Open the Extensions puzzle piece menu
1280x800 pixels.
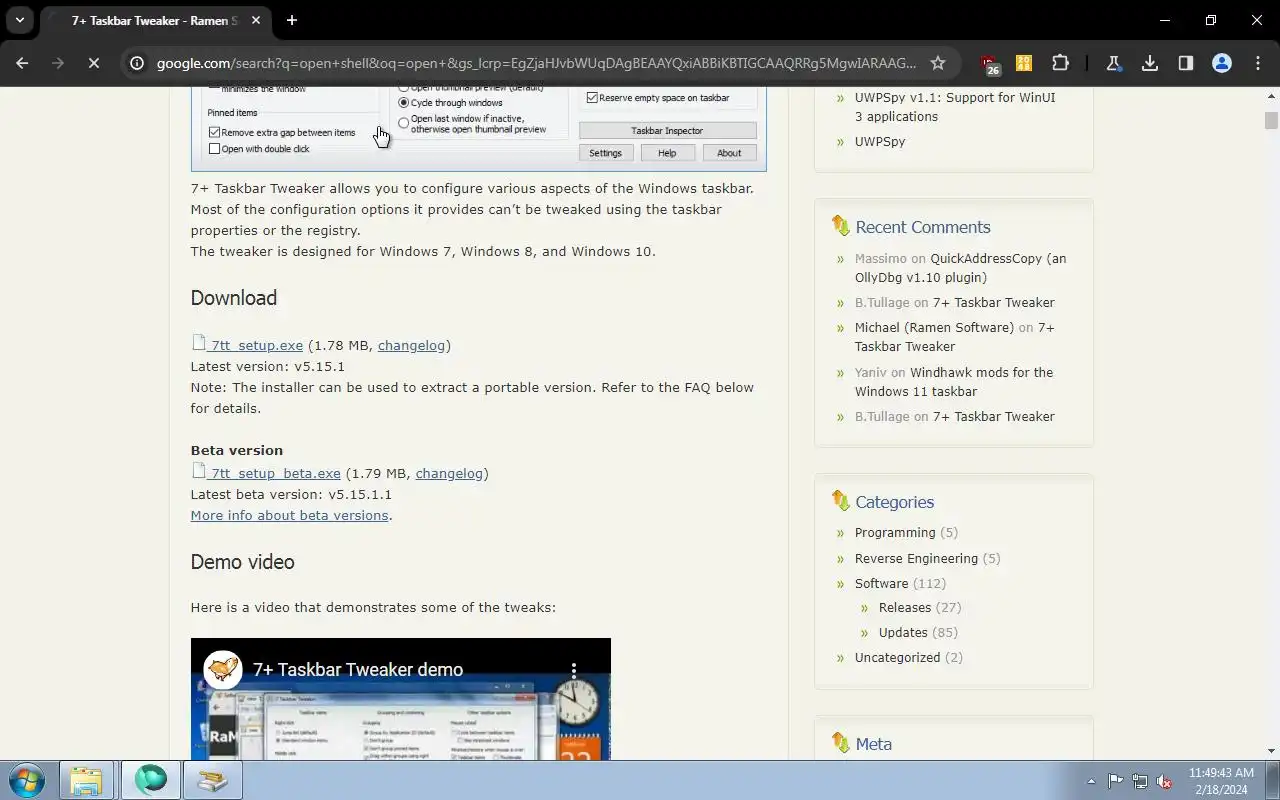pyautogui.click(x=1060, y=63)
